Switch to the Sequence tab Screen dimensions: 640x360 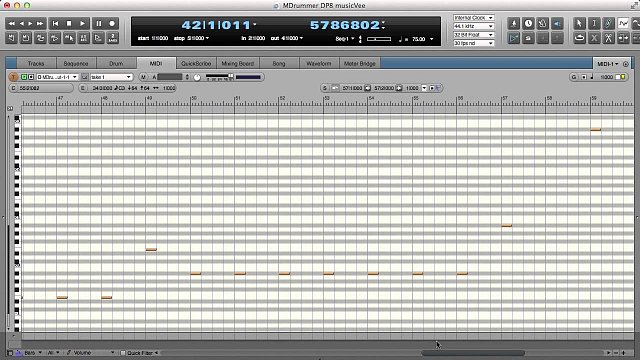click(76, 63)
